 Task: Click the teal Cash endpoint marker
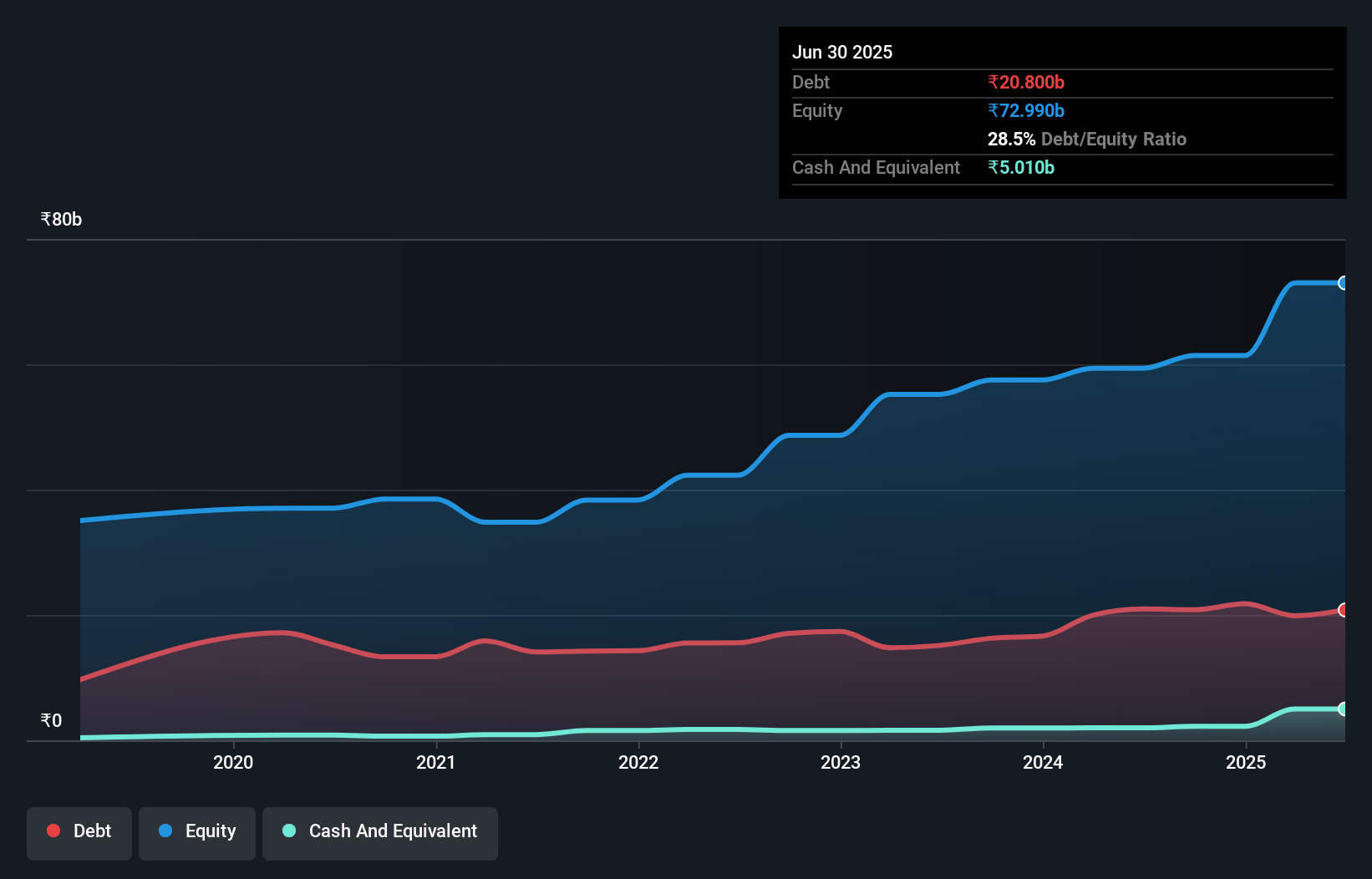1344,709
